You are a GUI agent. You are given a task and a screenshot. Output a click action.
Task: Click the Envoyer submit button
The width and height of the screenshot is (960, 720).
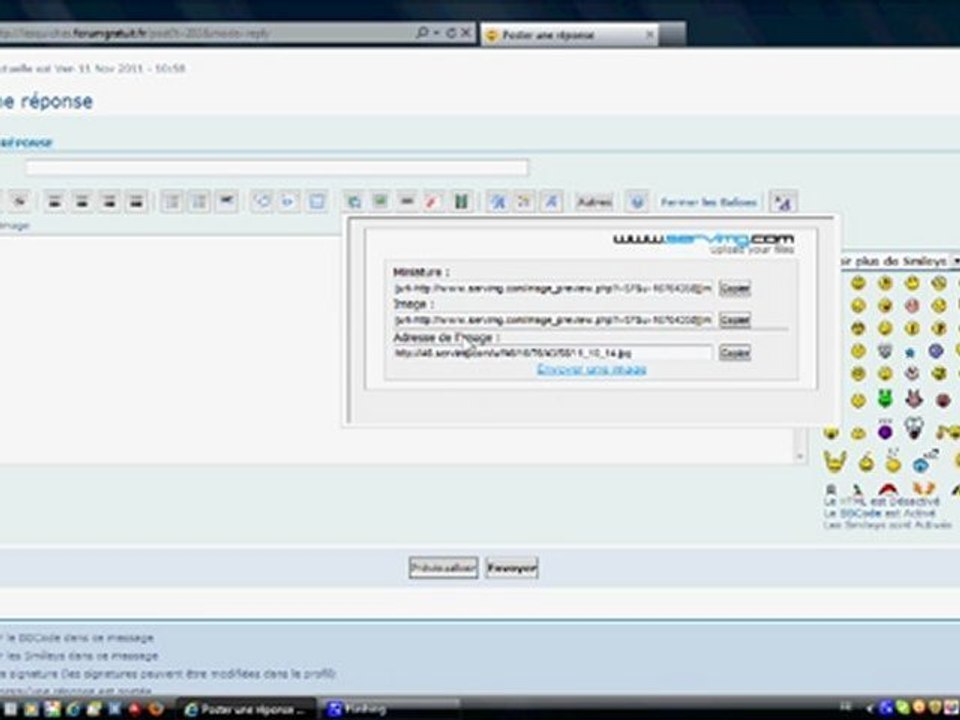pos(512,568)
